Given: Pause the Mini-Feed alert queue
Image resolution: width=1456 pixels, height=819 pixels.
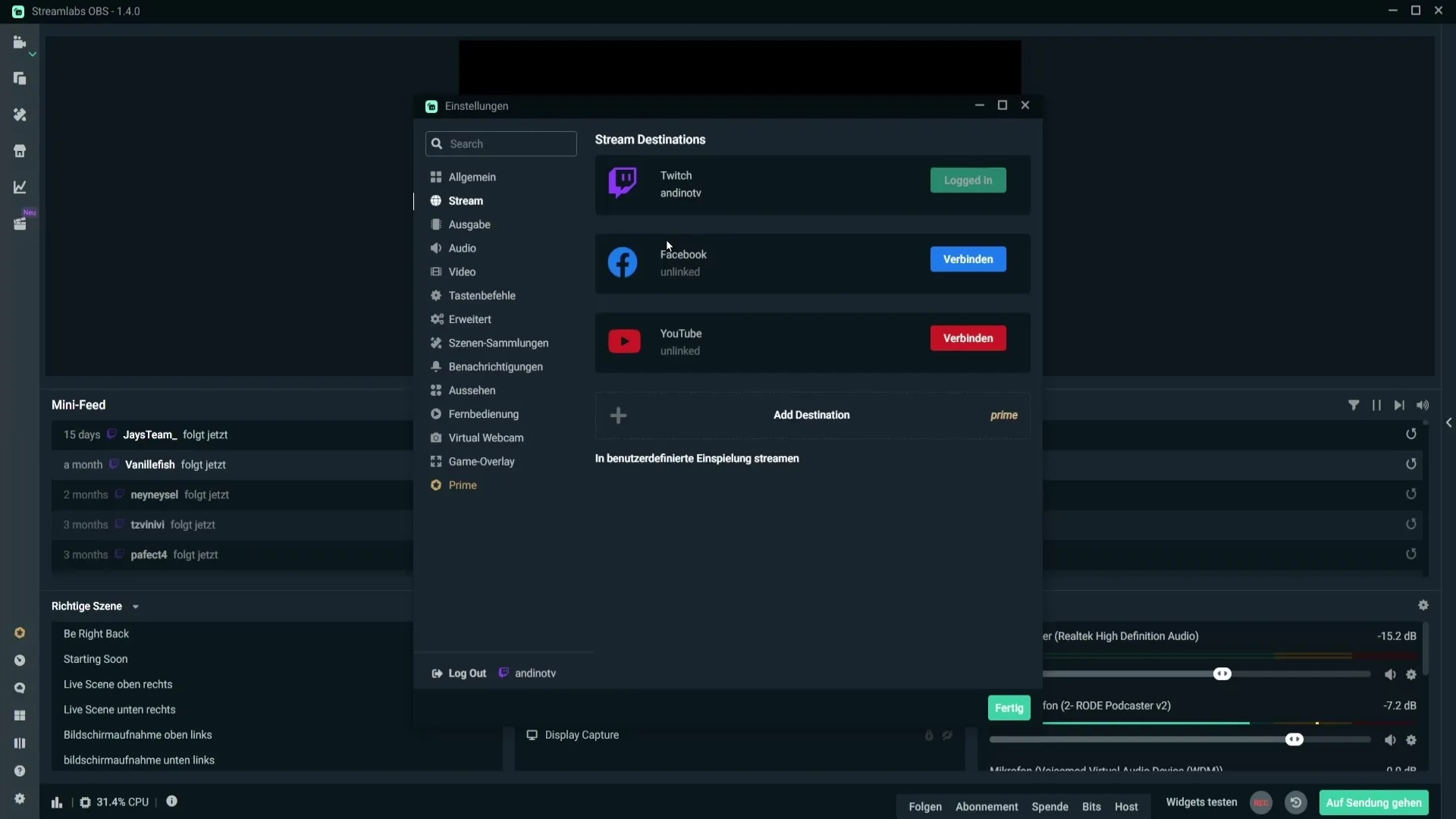Looking at the screenshot, I should pyautogui.click(x=1376, y=405).
